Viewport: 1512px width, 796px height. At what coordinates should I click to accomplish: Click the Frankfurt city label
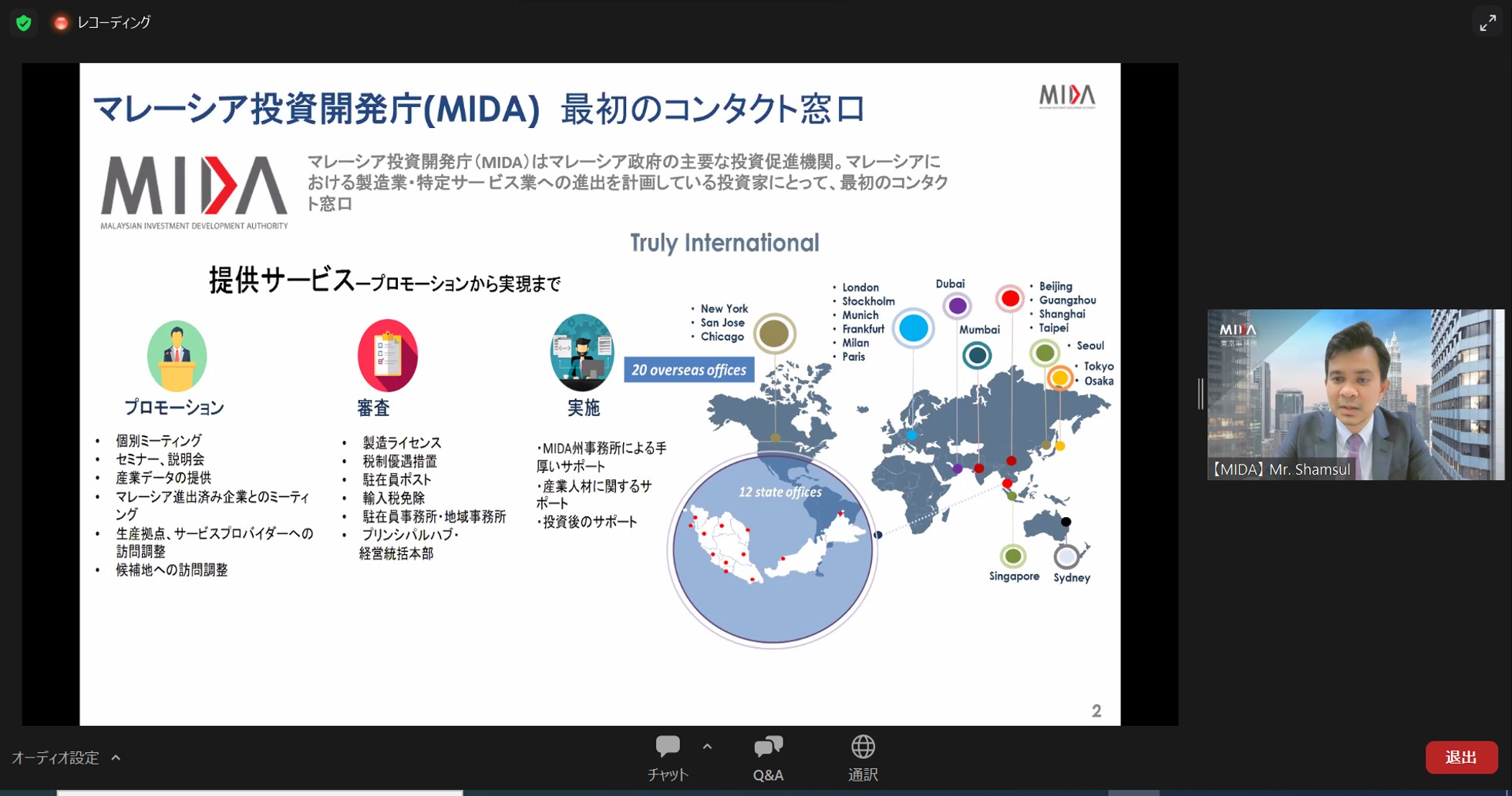pyautogui.click(x=863, y=329)
